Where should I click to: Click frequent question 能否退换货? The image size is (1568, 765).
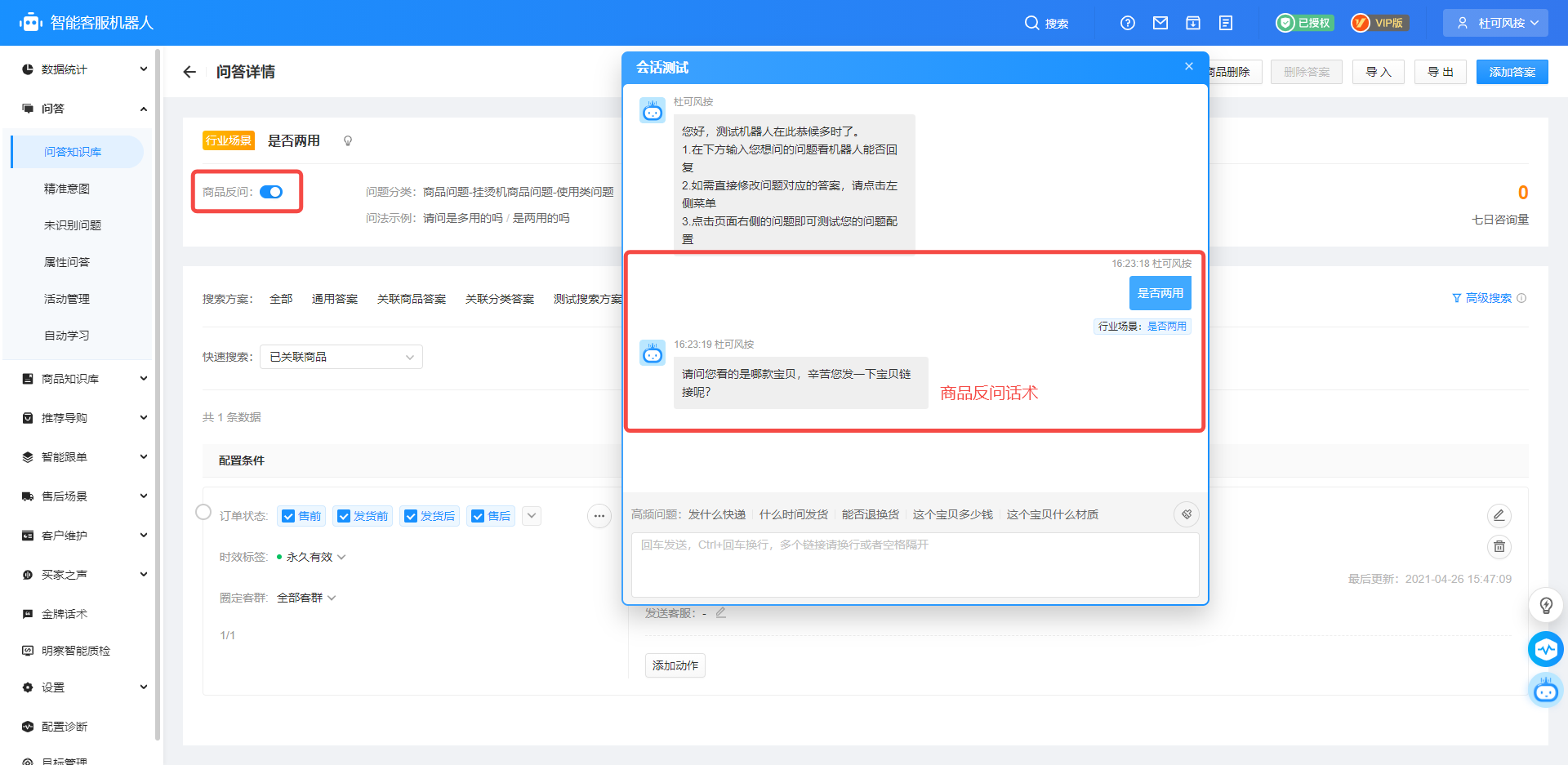coord(871,514)
